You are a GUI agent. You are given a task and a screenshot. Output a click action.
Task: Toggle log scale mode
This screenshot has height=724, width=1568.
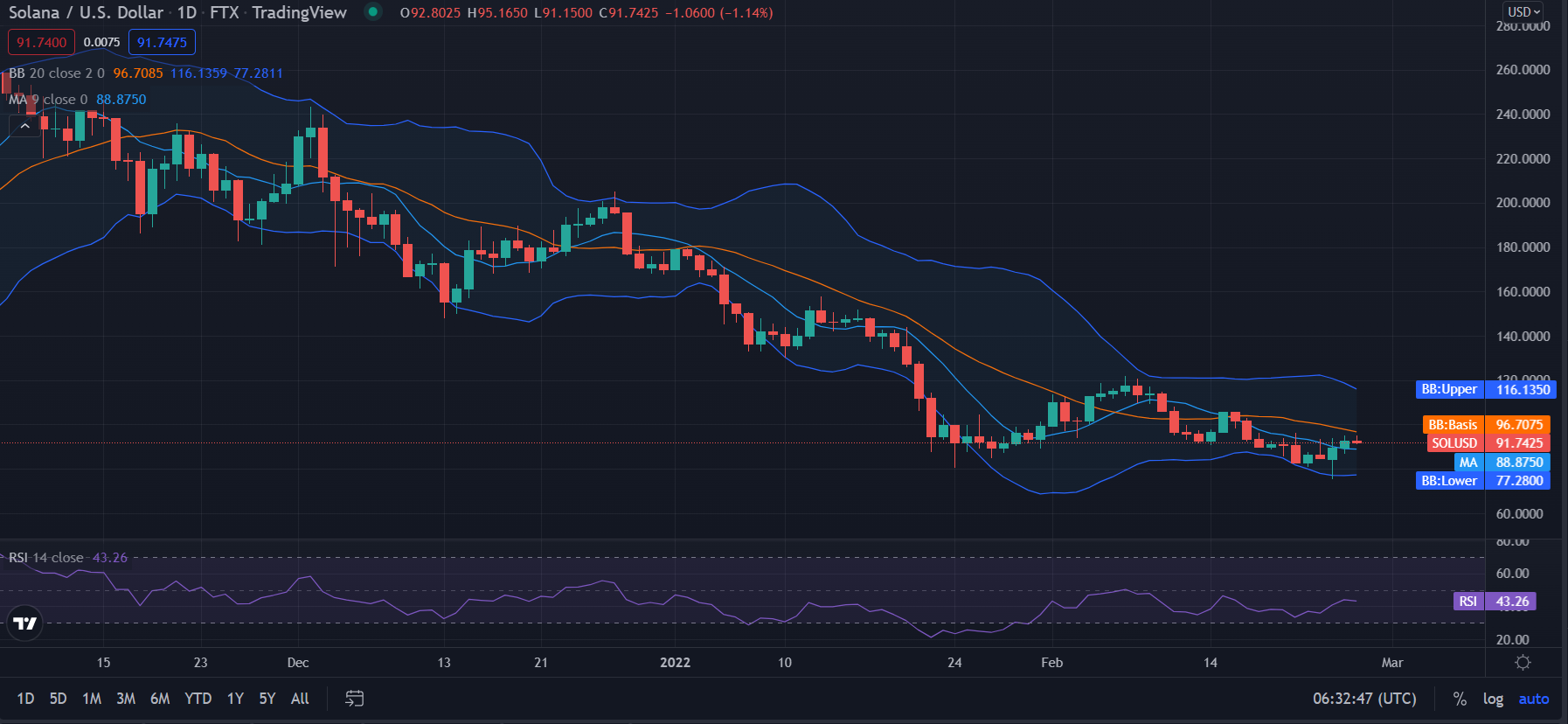(x=1493, y=699)
